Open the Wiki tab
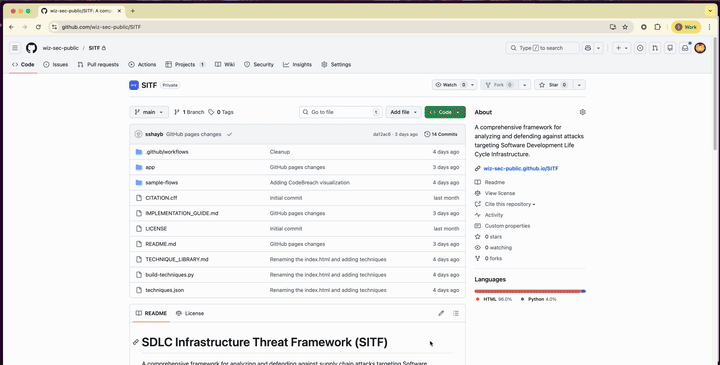 point(225,65)
